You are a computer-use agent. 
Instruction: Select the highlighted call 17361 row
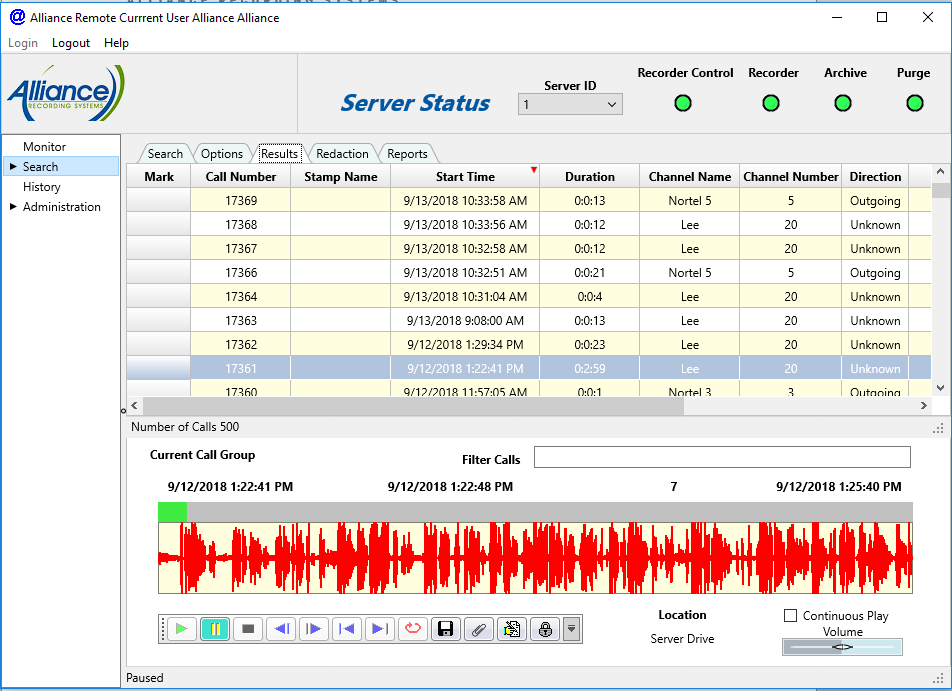529,369
